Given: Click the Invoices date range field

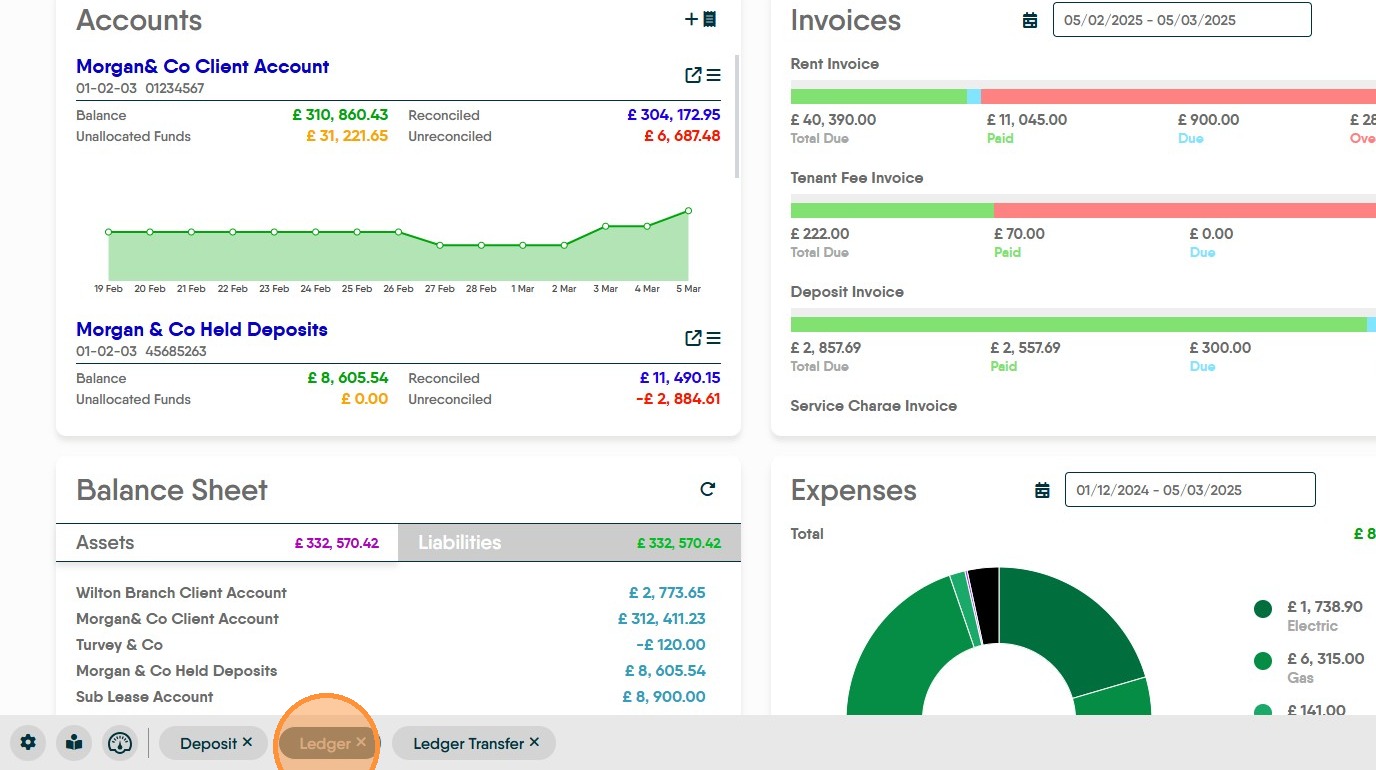Looking at the screenshot, I should coord(1181,20).
